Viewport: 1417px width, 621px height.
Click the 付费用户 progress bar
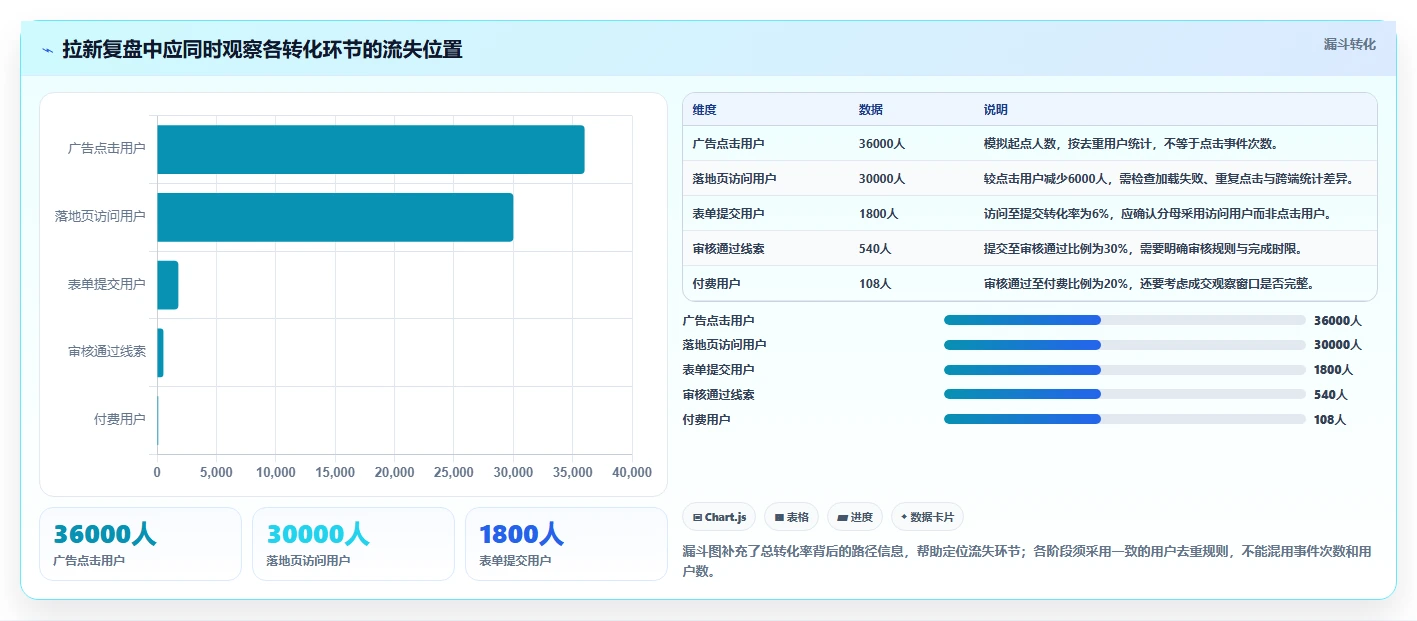point(1125,419)
